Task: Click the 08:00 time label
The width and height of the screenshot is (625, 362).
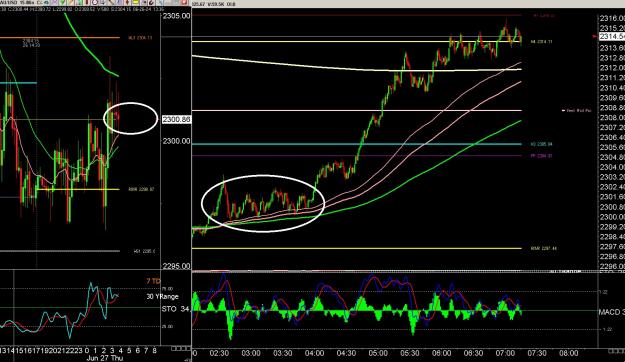Action: pos(568,353)
